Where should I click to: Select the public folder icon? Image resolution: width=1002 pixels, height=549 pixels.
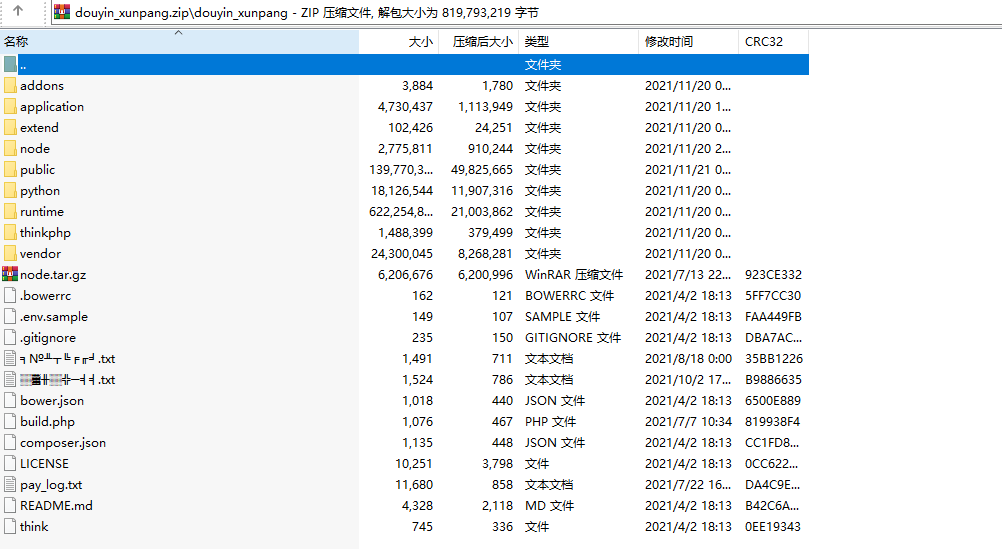tap(10, 169)
